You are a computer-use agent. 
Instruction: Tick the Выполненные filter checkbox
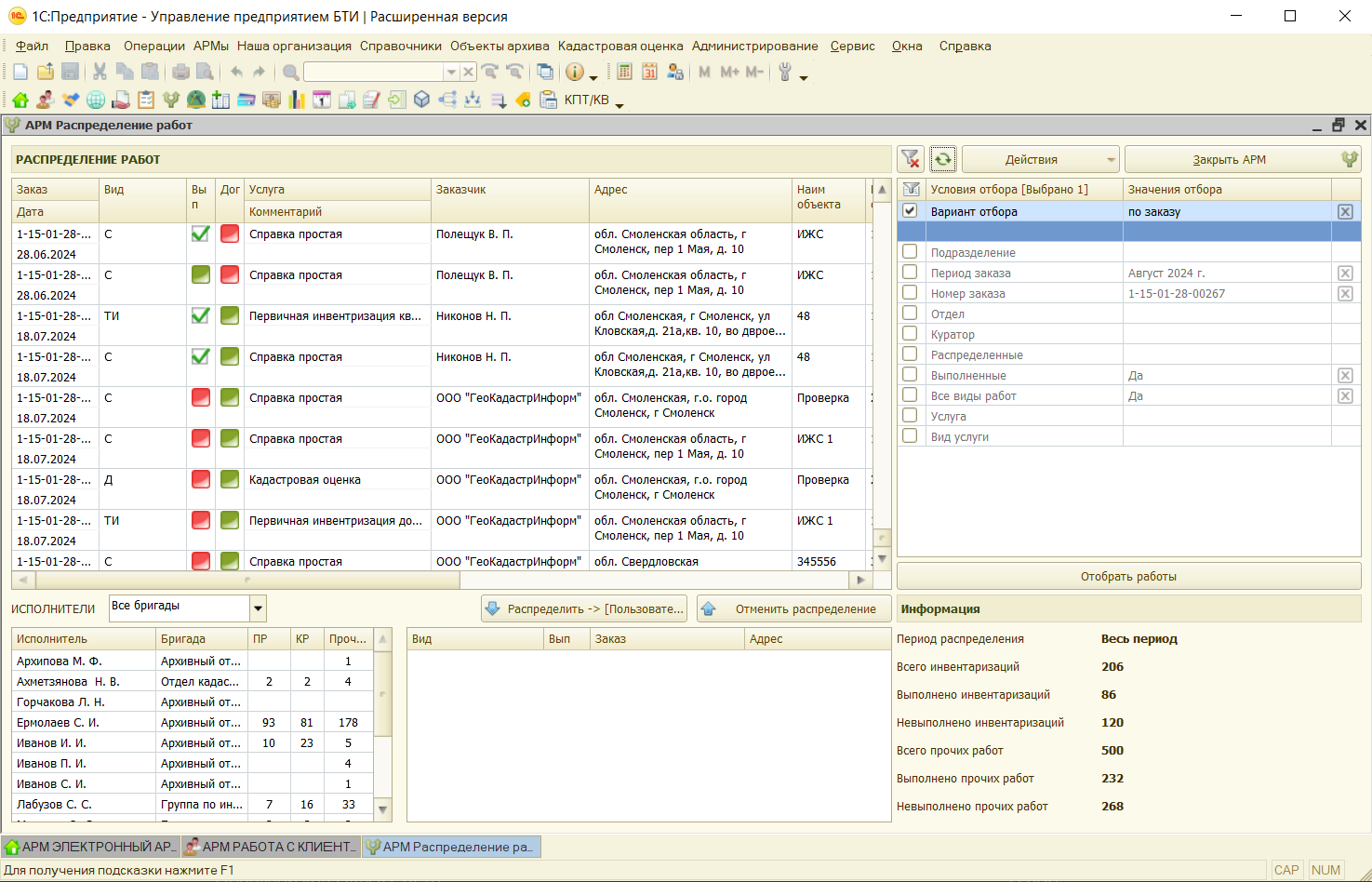pos(910,375)
